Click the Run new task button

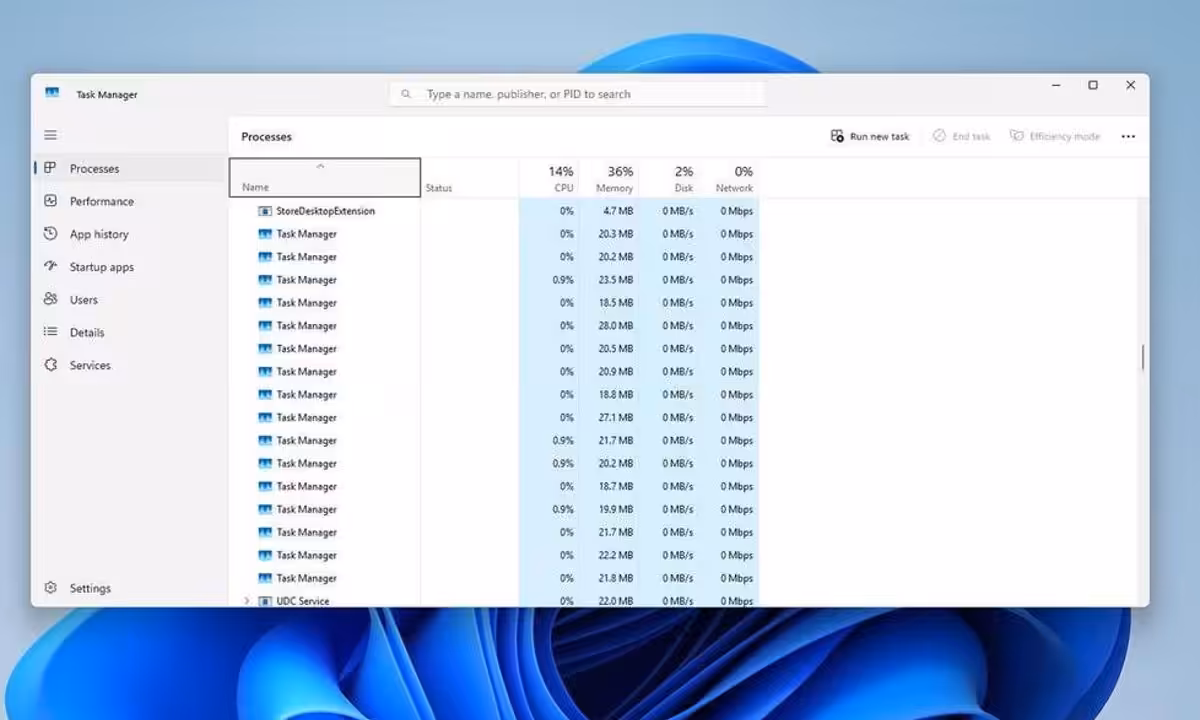click(870, 136)
